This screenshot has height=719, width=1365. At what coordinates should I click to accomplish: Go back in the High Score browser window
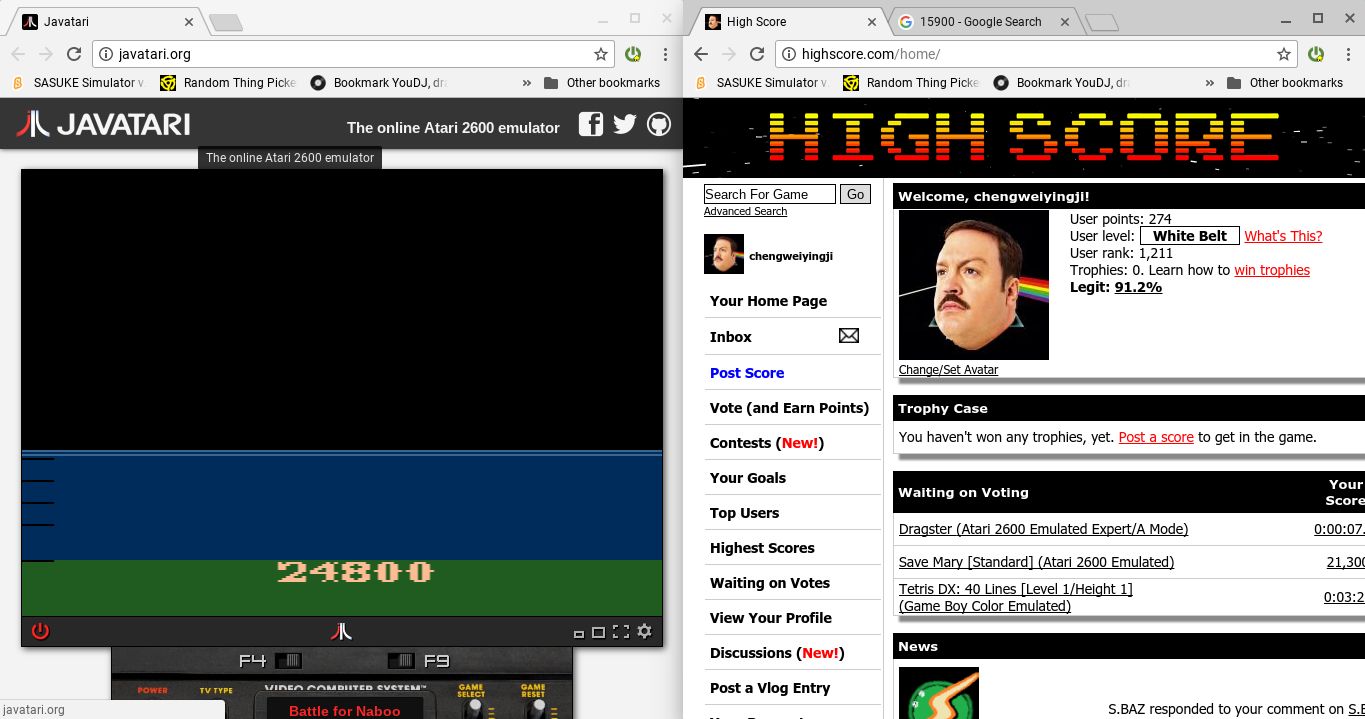point(701,54)
